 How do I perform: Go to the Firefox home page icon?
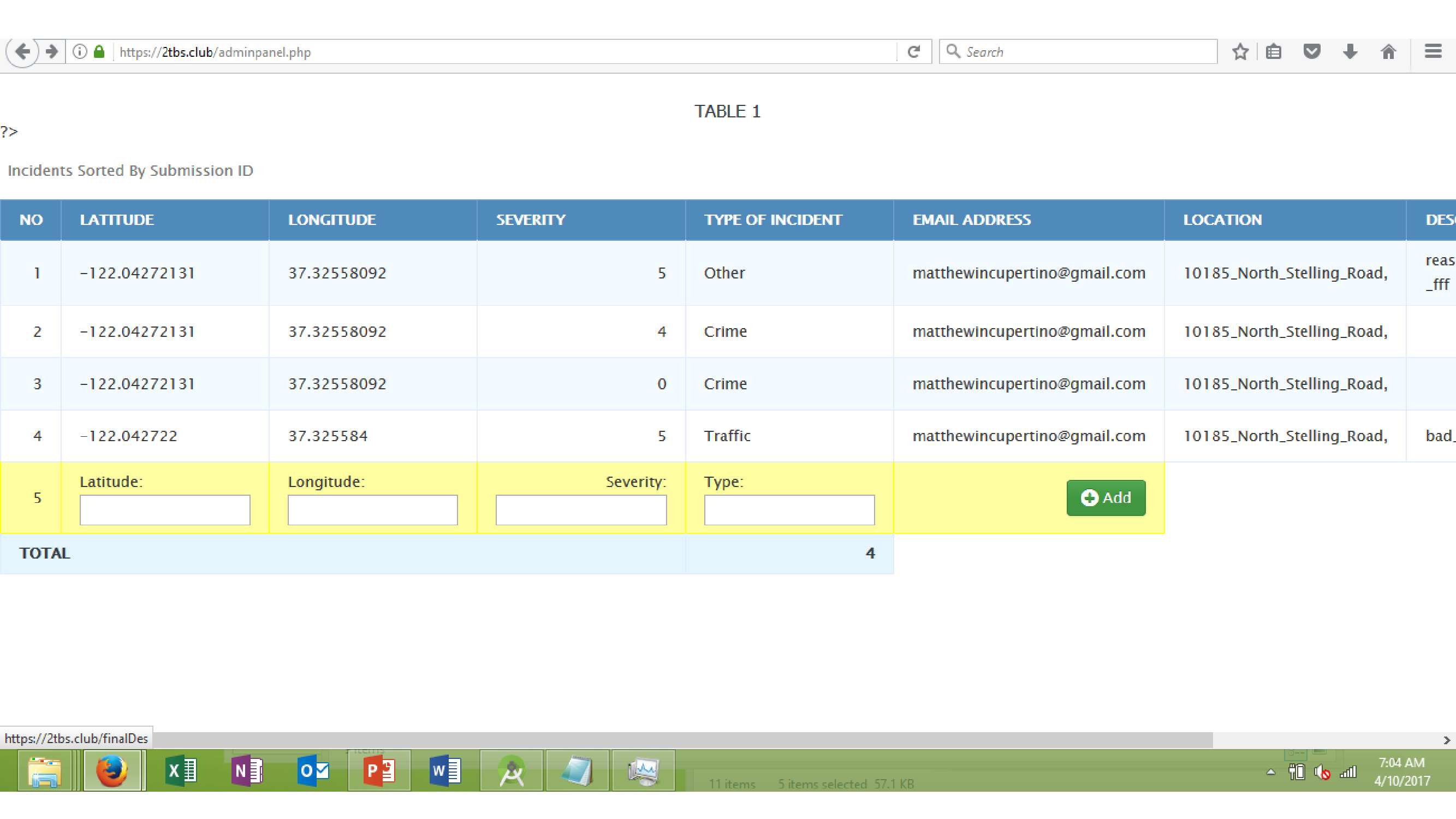pos(1388,52)
